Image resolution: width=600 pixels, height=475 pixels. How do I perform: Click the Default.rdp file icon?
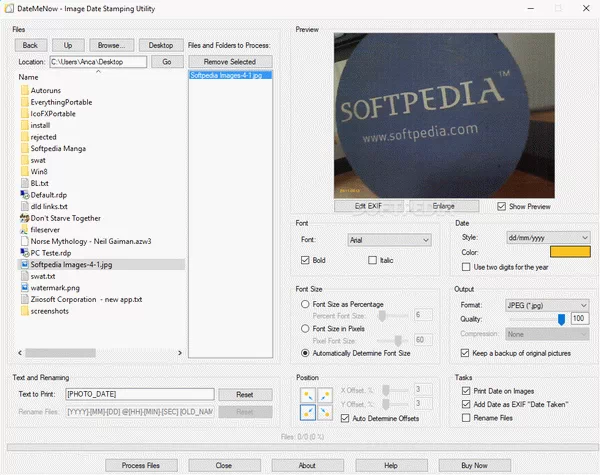click(x=24, y=195)
